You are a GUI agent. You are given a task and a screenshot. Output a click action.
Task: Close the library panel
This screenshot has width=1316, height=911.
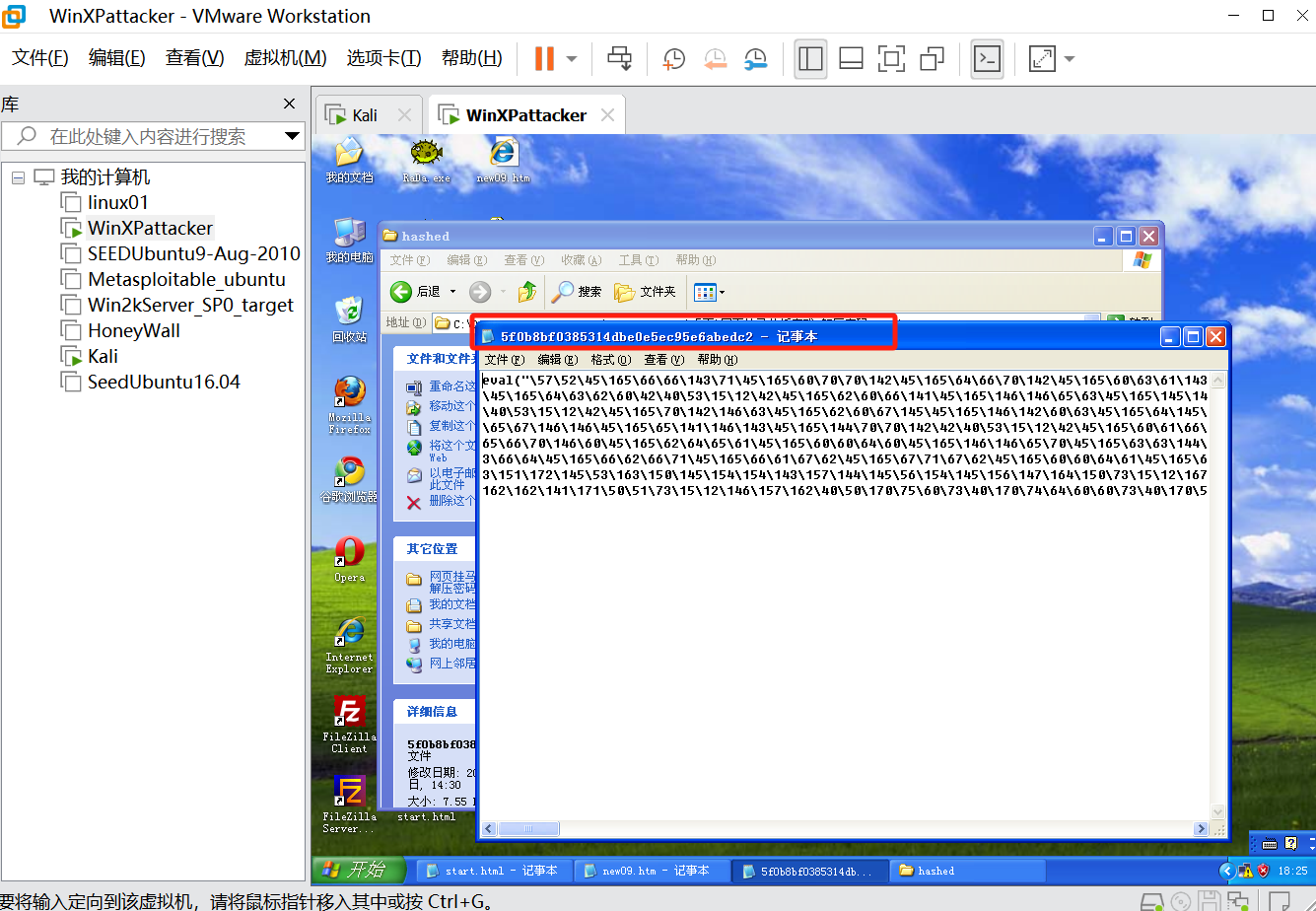(x=289, y=104)
